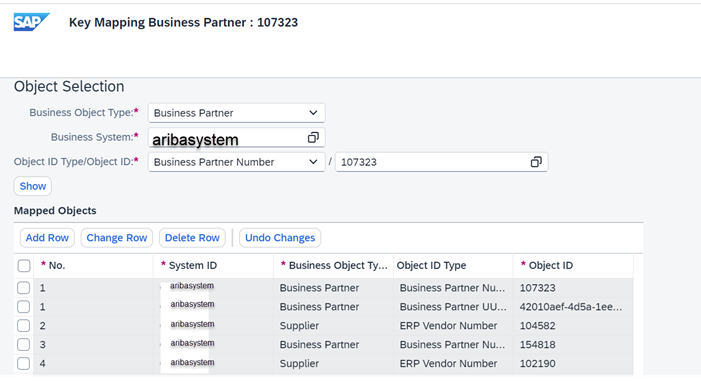Click the Show button

(x=33, y=186)
